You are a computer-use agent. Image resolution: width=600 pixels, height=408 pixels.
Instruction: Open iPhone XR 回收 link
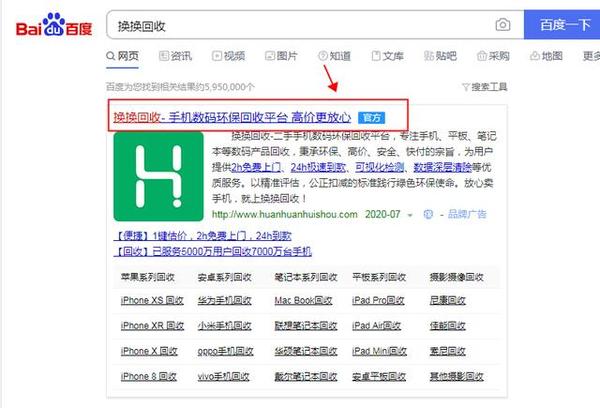[x=152, y=326]
